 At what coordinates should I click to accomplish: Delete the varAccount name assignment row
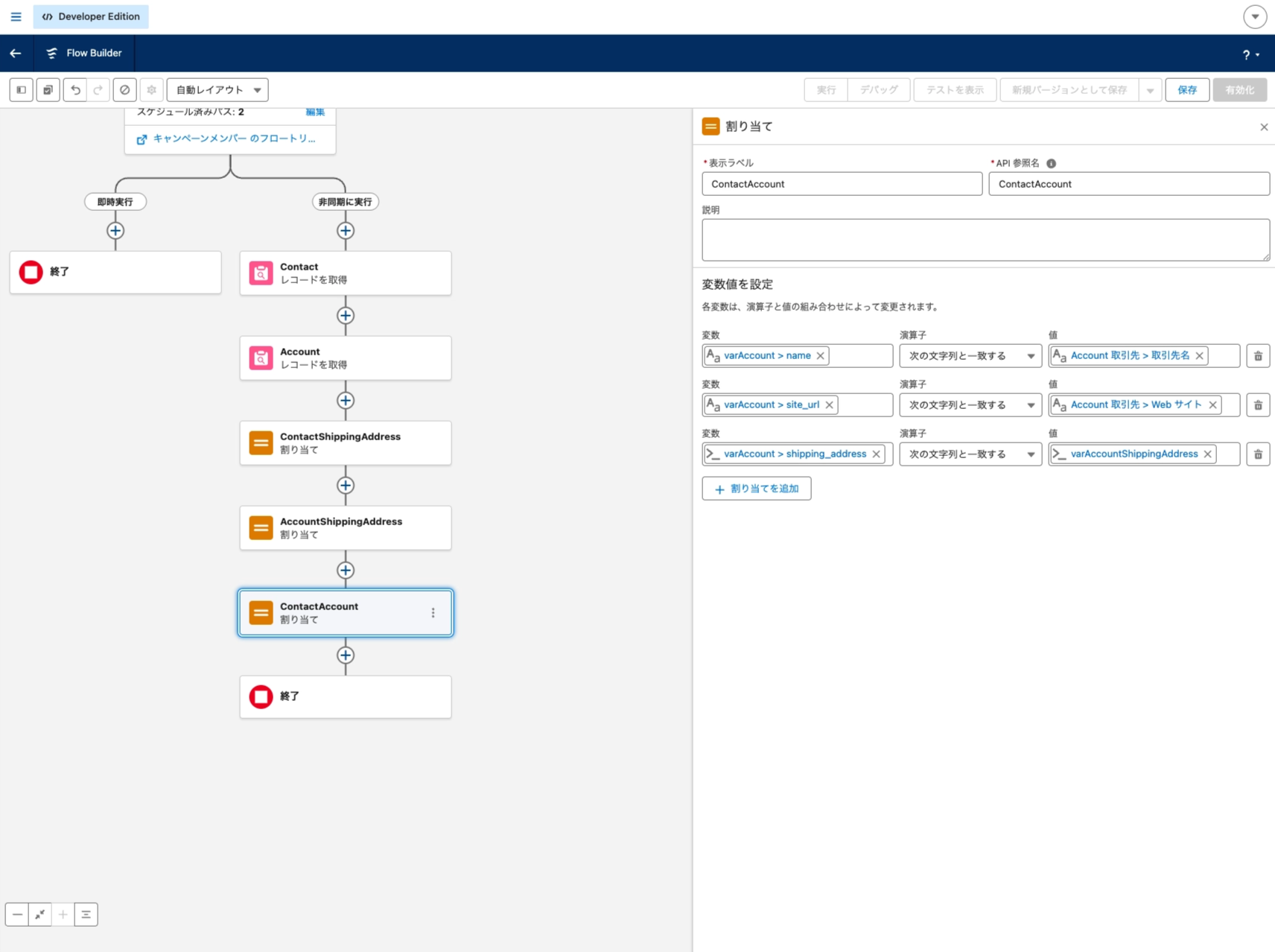tap(1258, 356)
